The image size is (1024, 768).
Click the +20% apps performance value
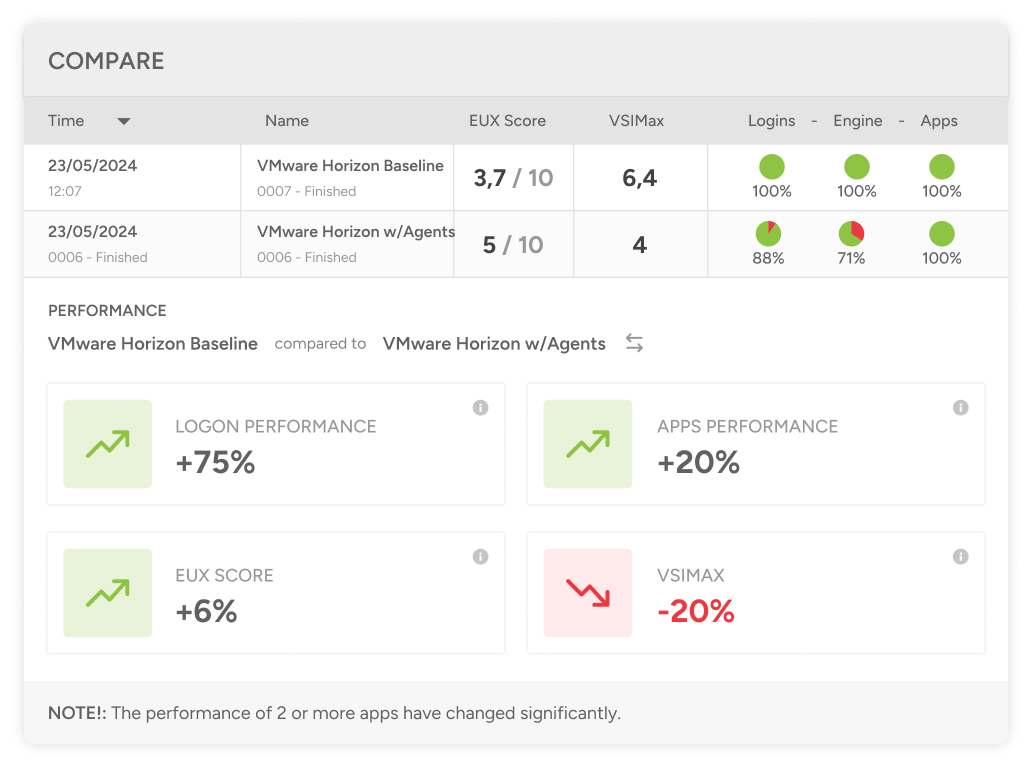pos(698,462)
